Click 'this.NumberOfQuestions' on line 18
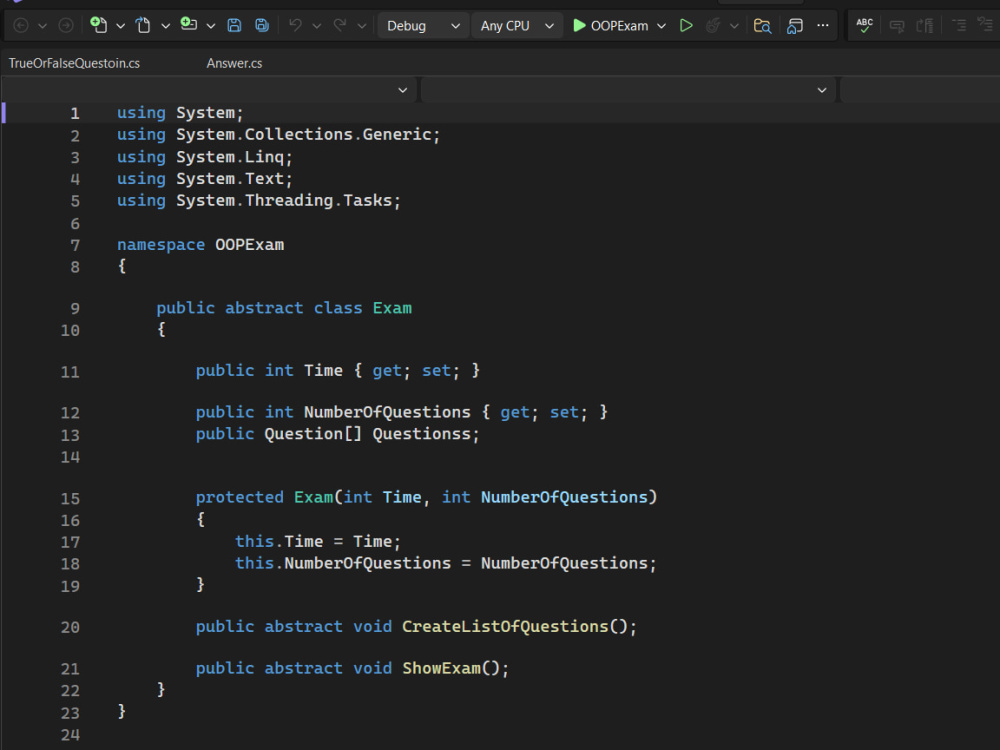The height and width of the screenshot is (750, 1000). [x=342, y=564]
